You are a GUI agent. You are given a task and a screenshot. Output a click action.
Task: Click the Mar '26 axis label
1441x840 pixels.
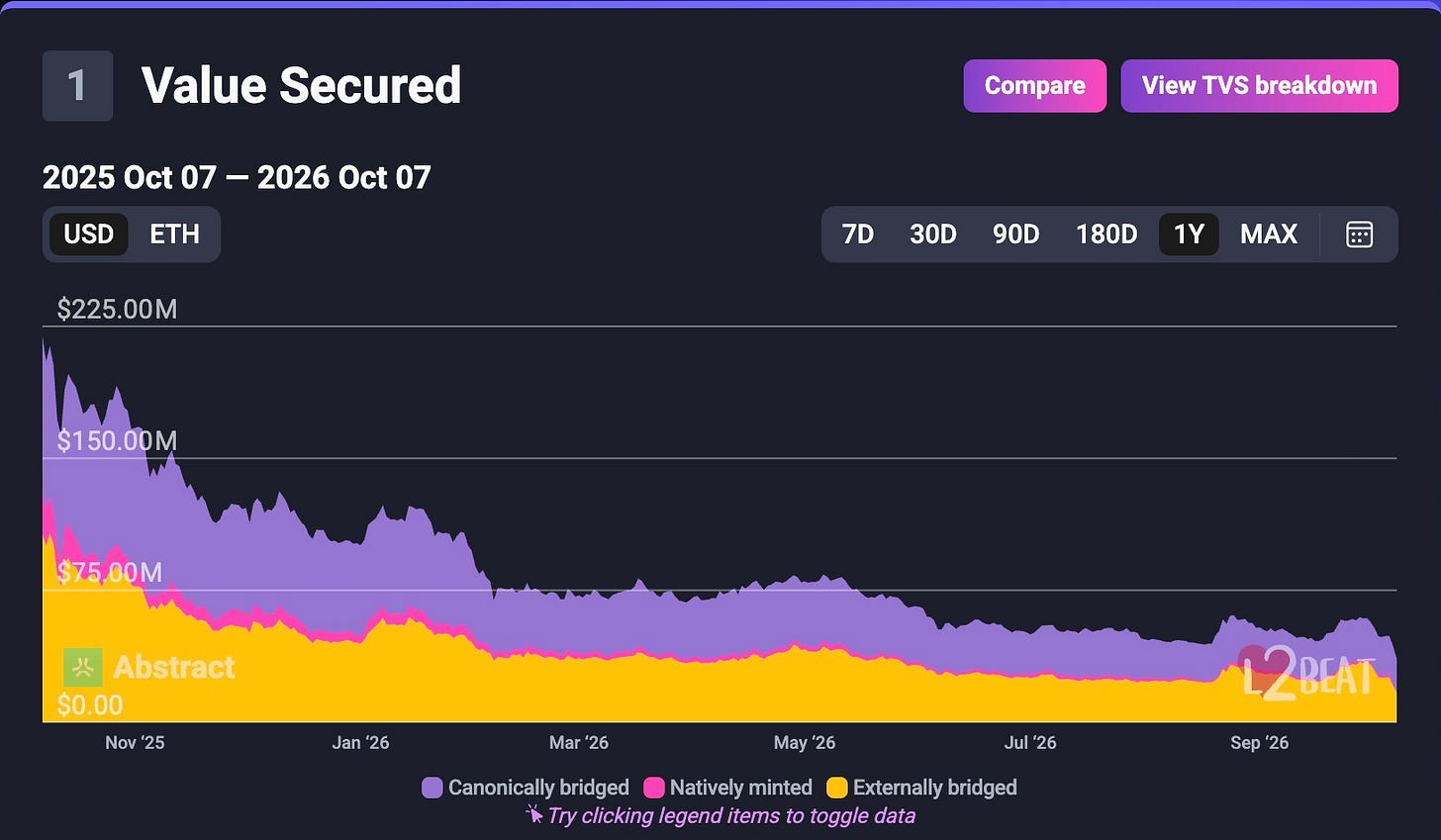click(x=579, y=743)
